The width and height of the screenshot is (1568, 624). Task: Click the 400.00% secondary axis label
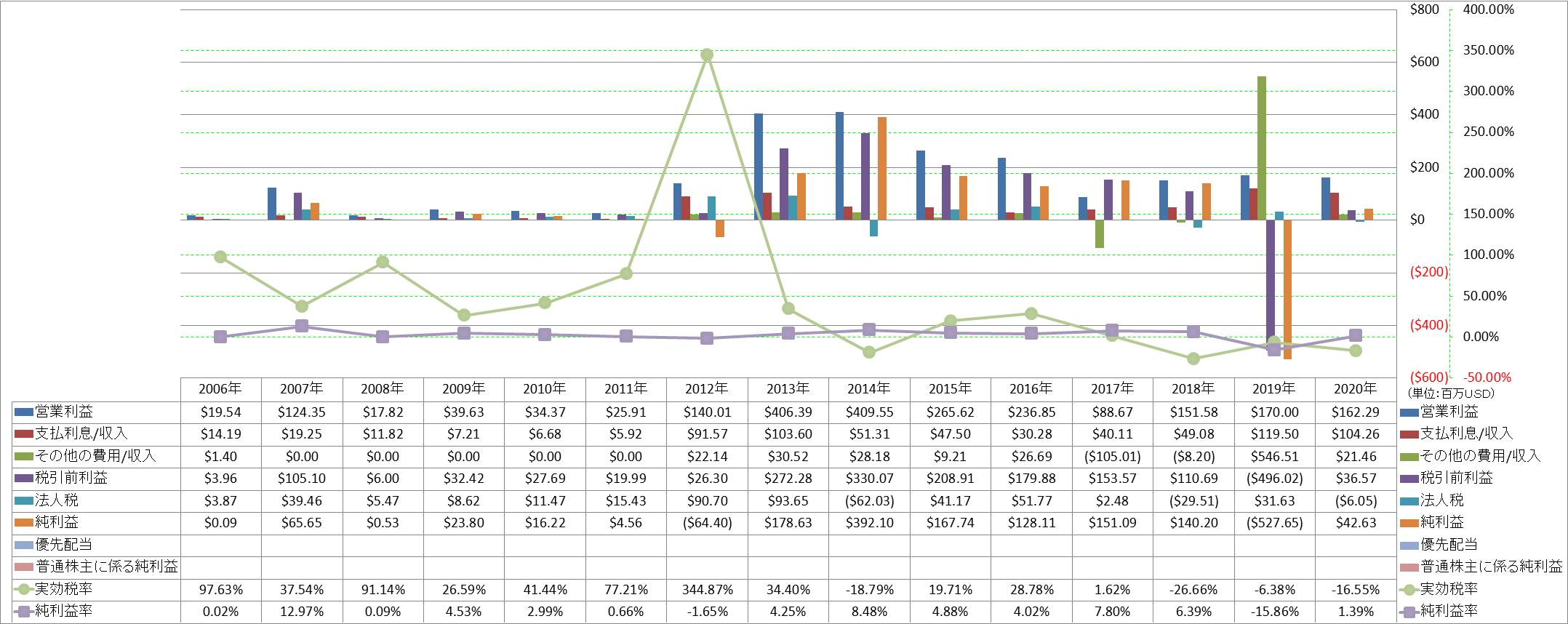click(1488, 9)
